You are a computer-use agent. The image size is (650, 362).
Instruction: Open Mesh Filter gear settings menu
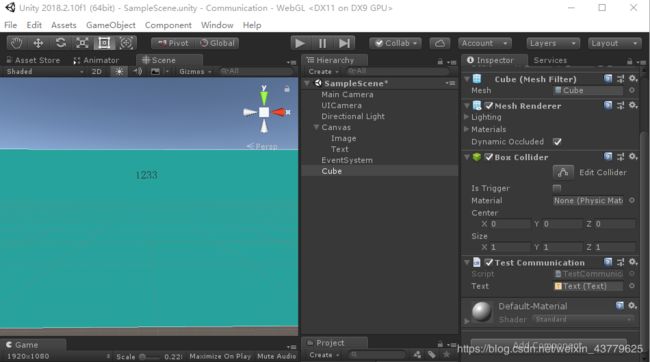[633, 79]
